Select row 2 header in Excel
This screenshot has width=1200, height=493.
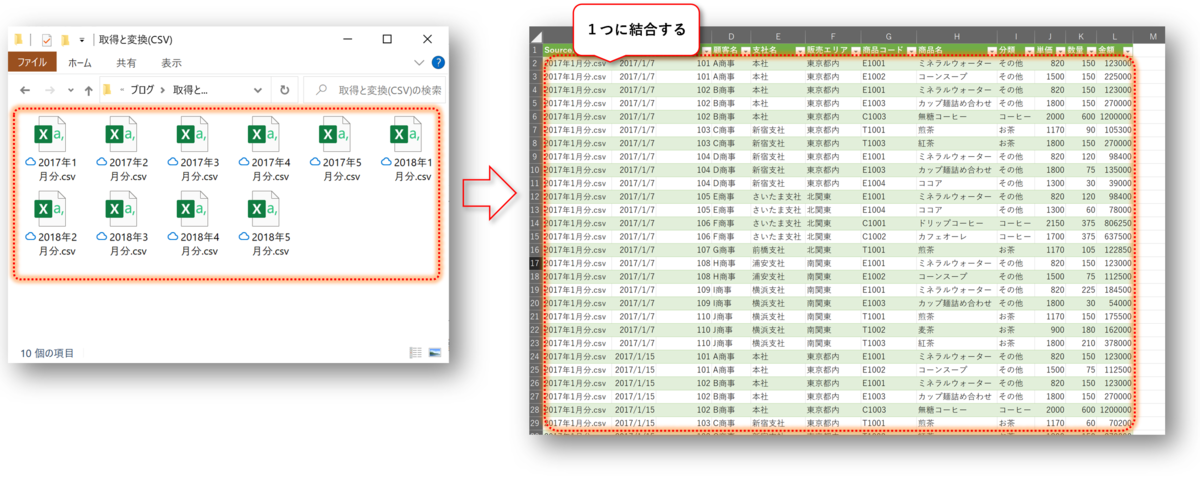click(535, 62)
